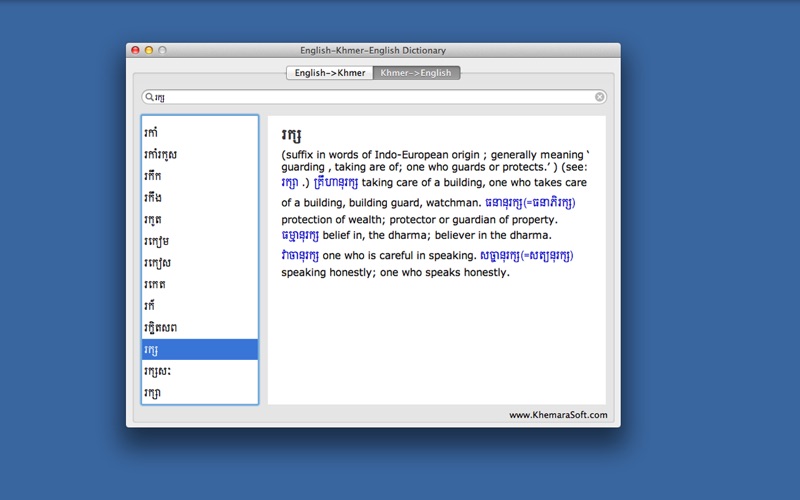Select the រក្ខិតសព entry in the list
800x500 pixels.
[200, 328]
